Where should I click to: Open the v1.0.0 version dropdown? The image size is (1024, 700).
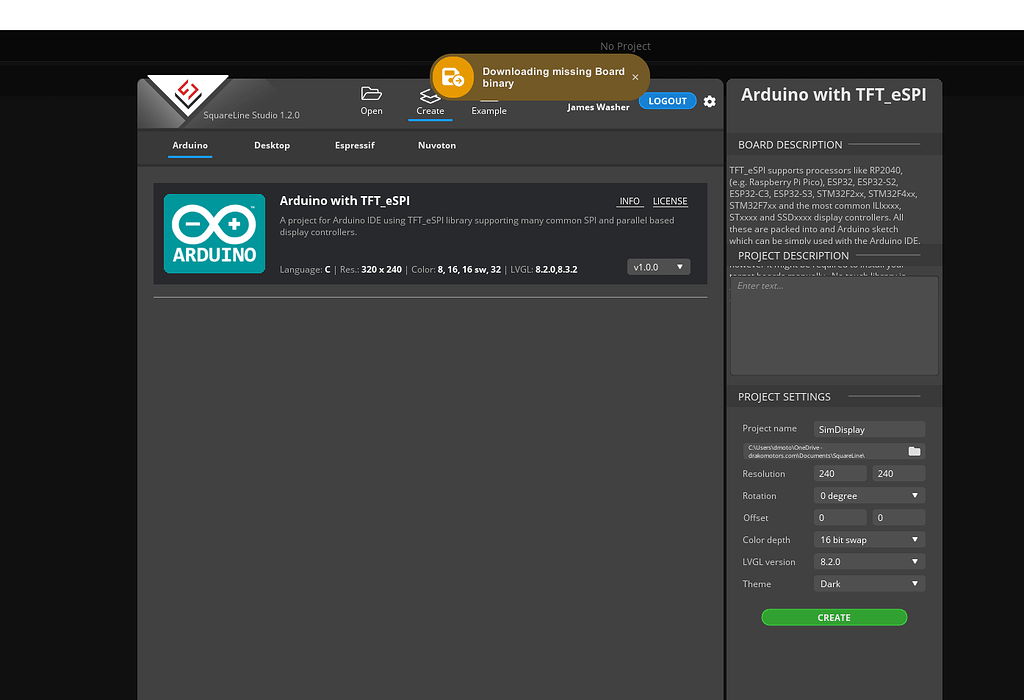click(658, 266)
